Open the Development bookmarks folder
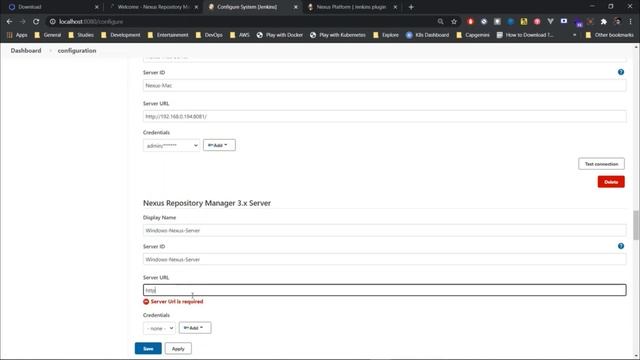Screen dimensions: 640x360 pos(120,35)
